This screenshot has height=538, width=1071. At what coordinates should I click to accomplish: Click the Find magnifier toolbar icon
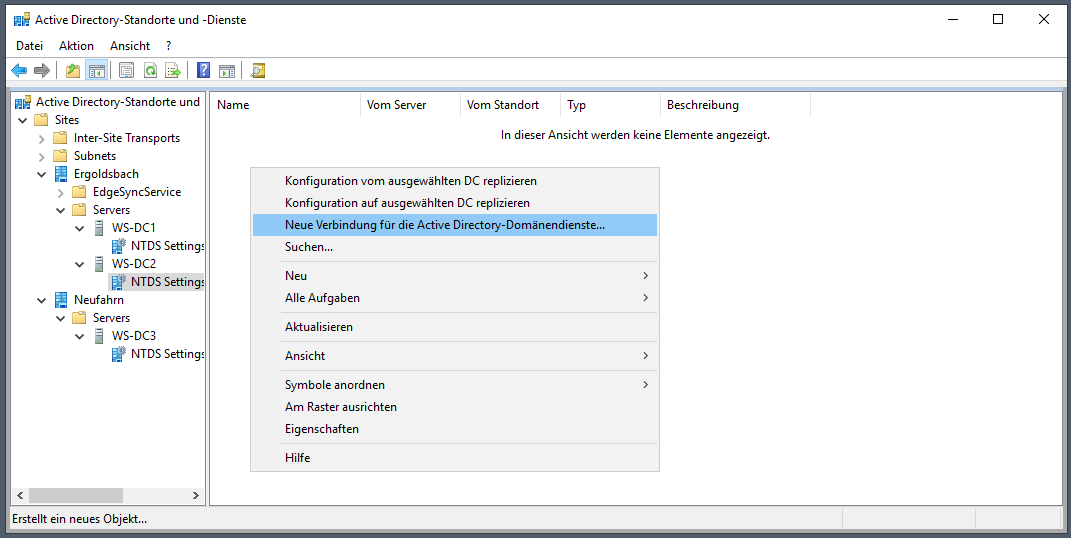tap(258, 70)
